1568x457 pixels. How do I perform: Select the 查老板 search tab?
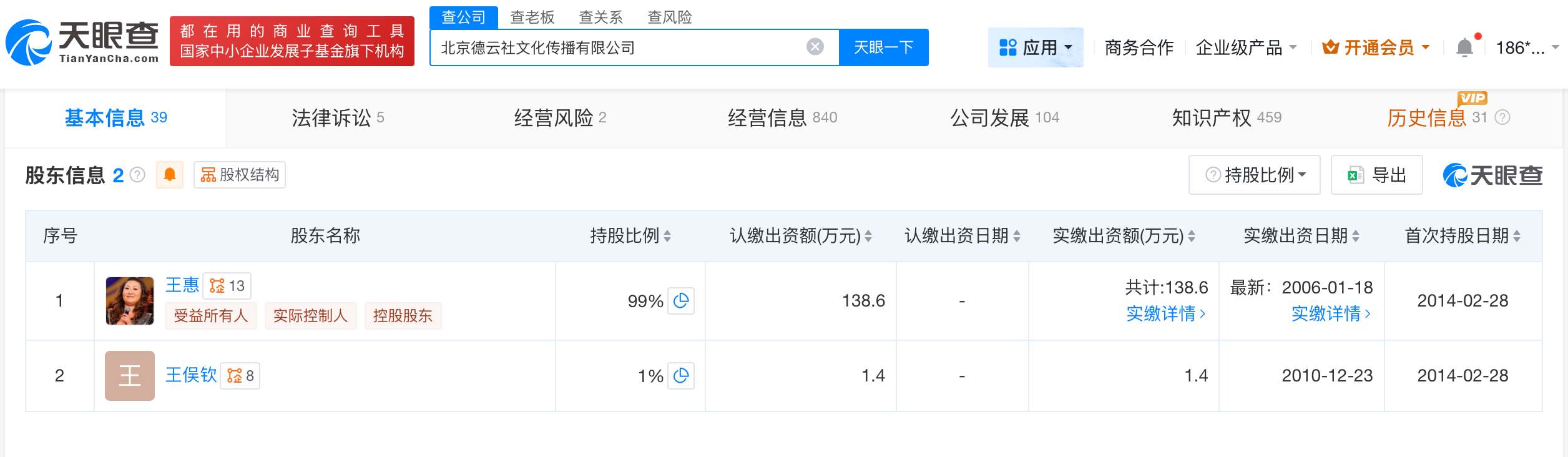tap(532, 17)
